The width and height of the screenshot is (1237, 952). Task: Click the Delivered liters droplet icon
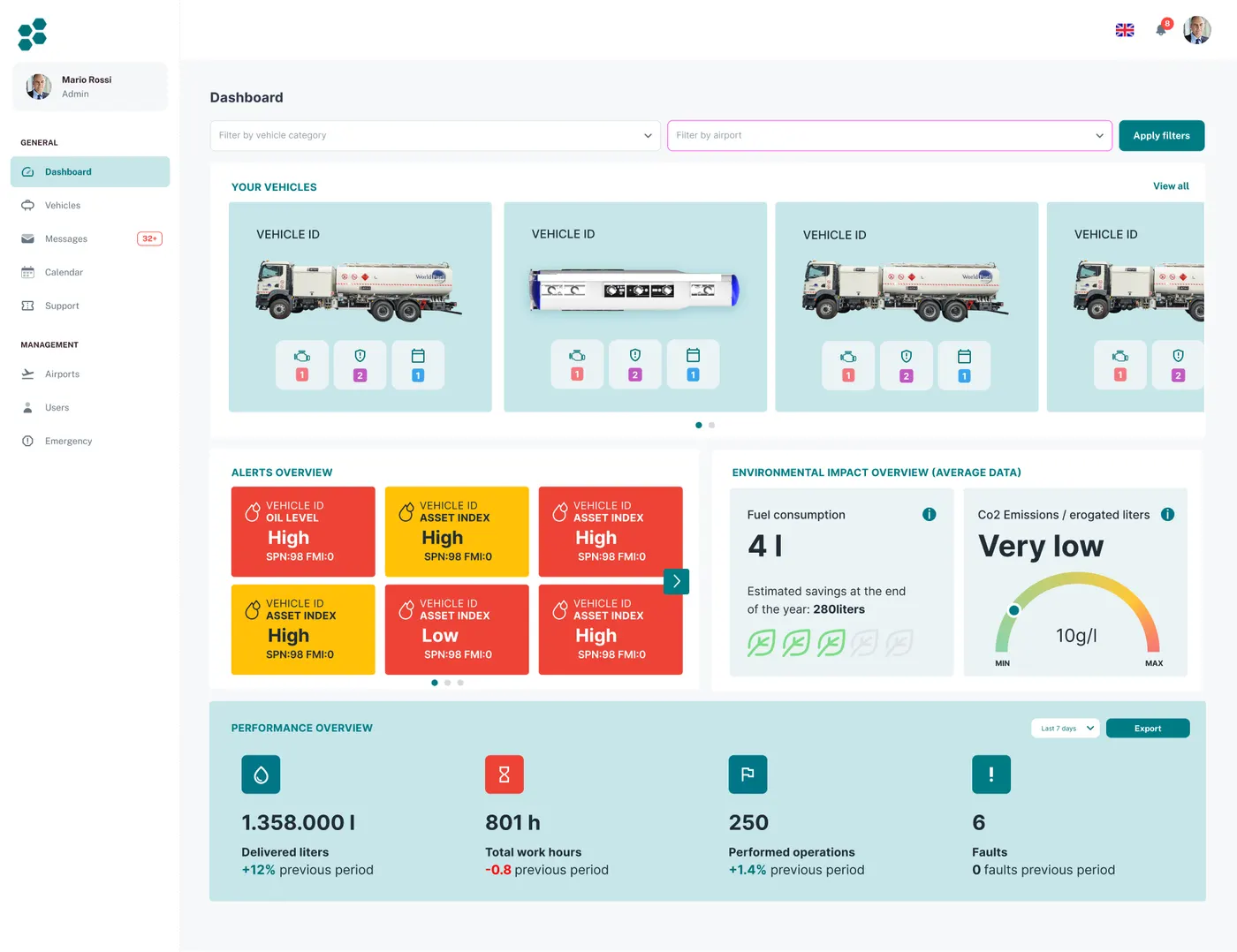pos(261,774)
